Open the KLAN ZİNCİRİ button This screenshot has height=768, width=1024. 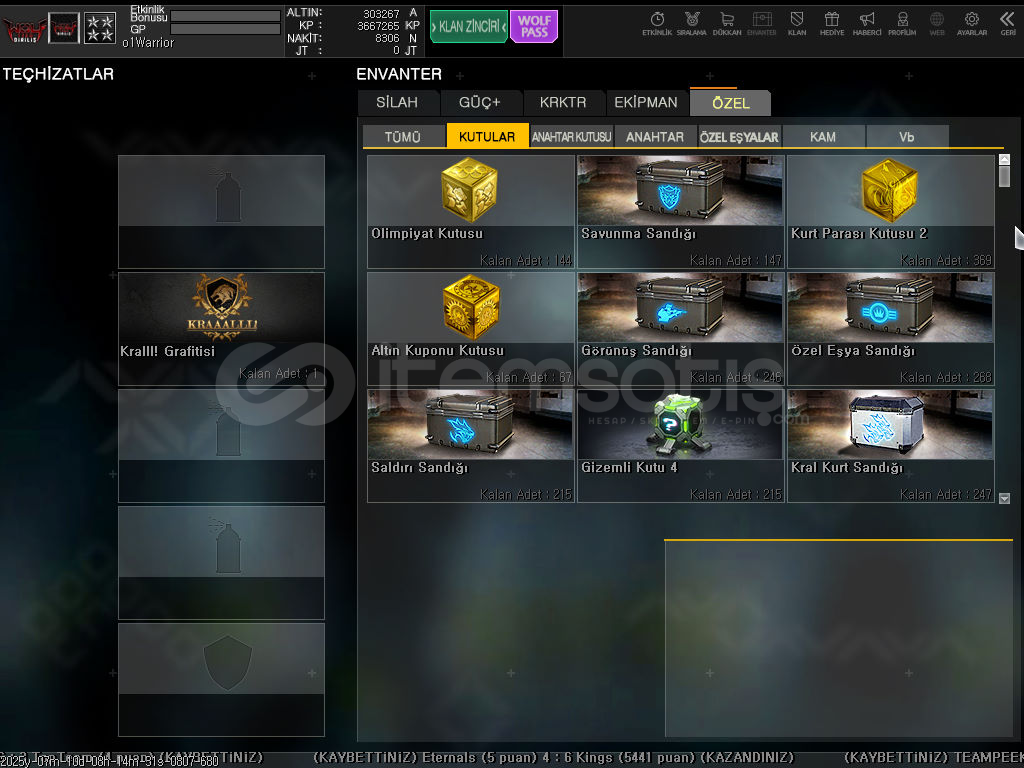(x=469, y=27)
